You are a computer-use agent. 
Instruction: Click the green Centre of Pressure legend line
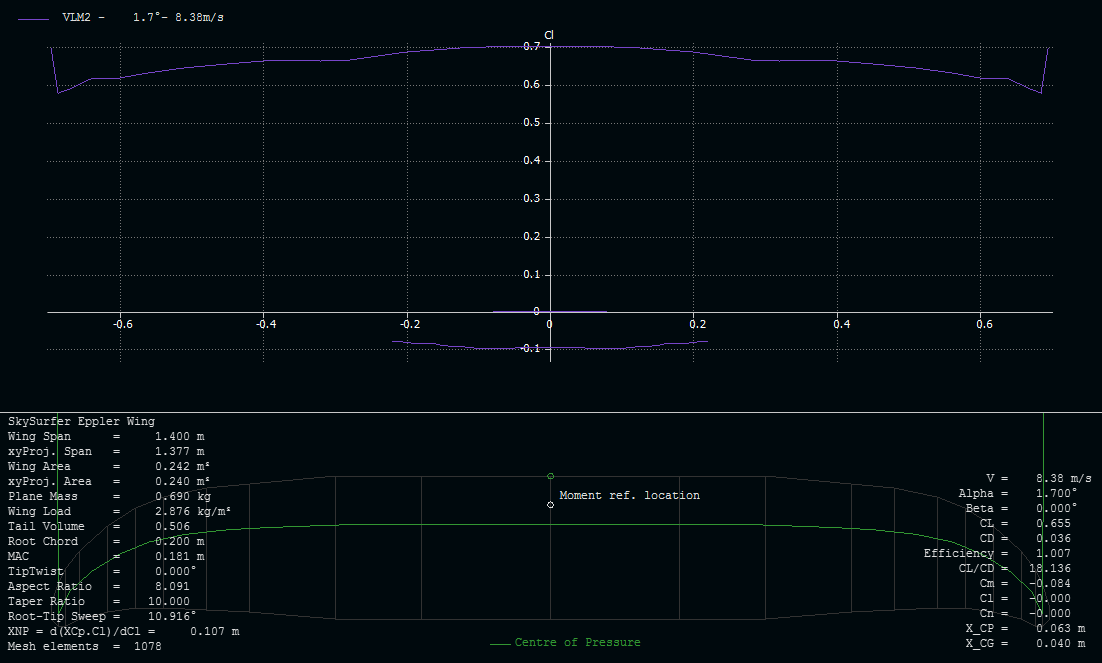499,643
